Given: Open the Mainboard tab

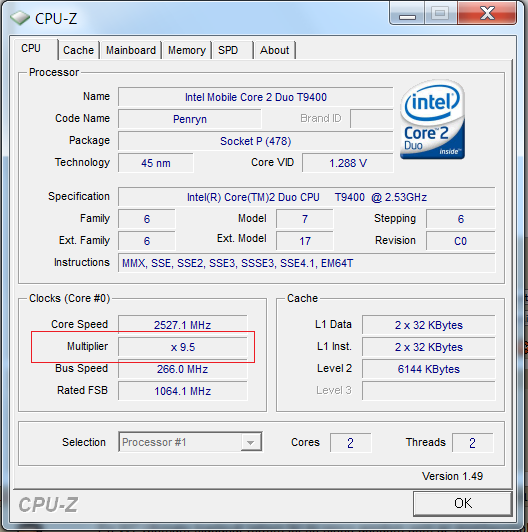Looking at the screenshot, I should (x=131, y=50).
